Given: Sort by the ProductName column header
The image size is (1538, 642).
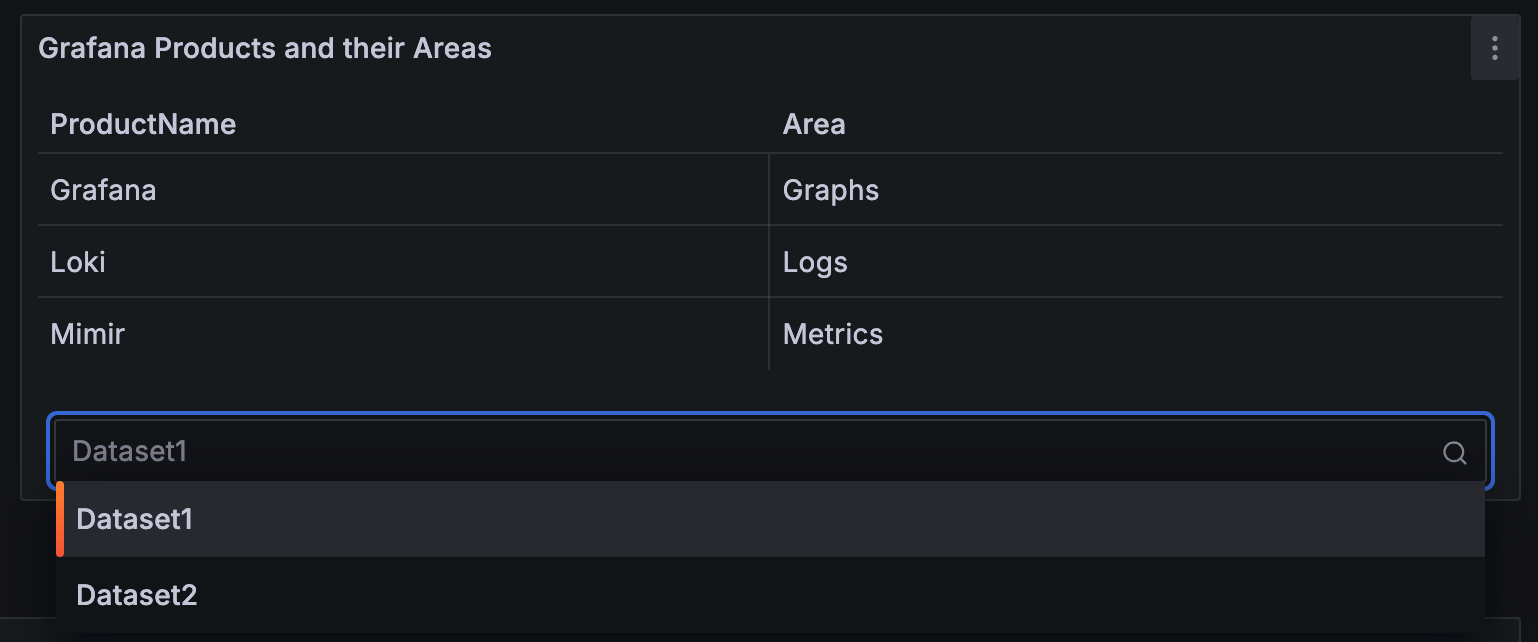Looking at the screenshot, I should click(x=143, y=124).
